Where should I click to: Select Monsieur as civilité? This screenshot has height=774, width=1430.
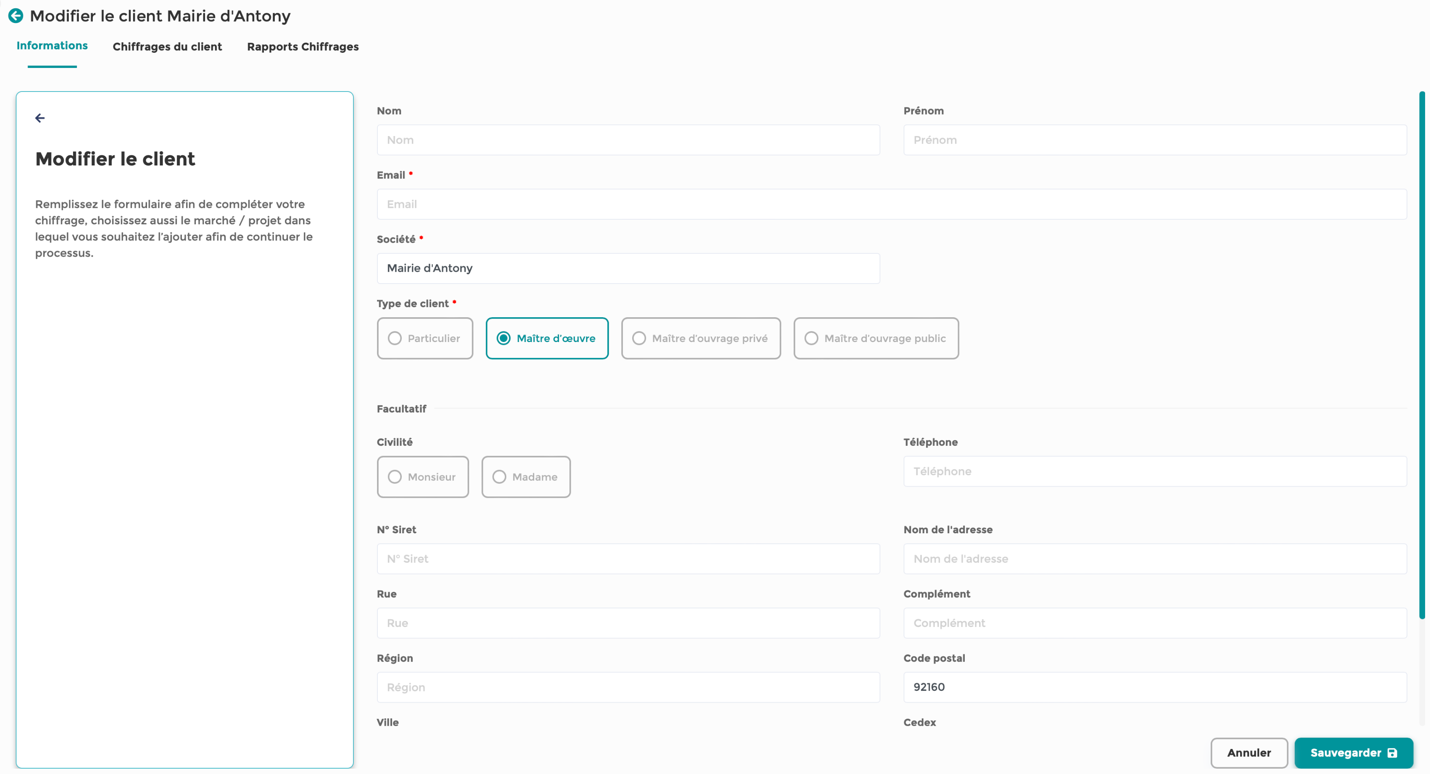423,477
